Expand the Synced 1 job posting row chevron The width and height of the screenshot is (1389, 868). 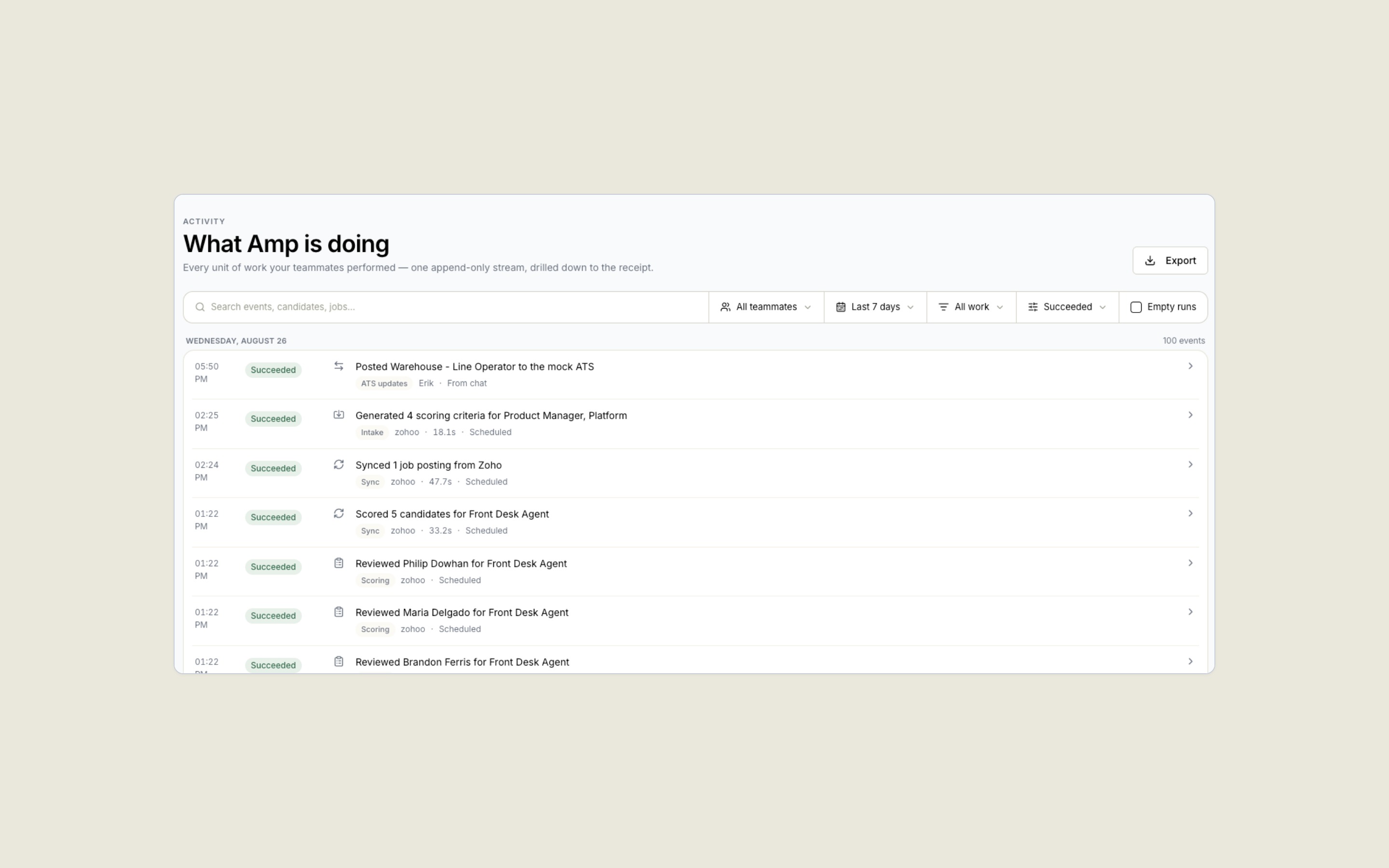click(1190, 464)
